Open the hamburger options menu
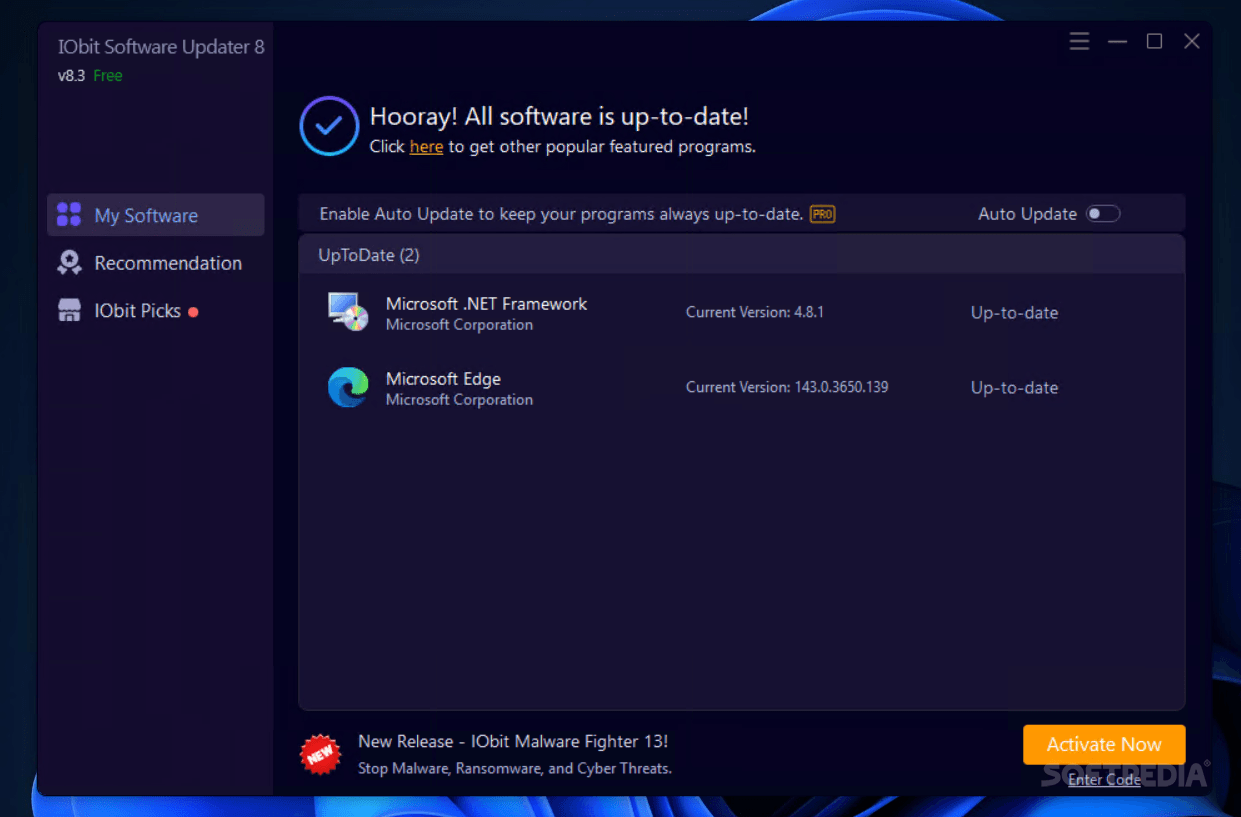Image resolution: width=1241 pixels, height=817 pixels. pyautogui.click(x=1079, y=41)
